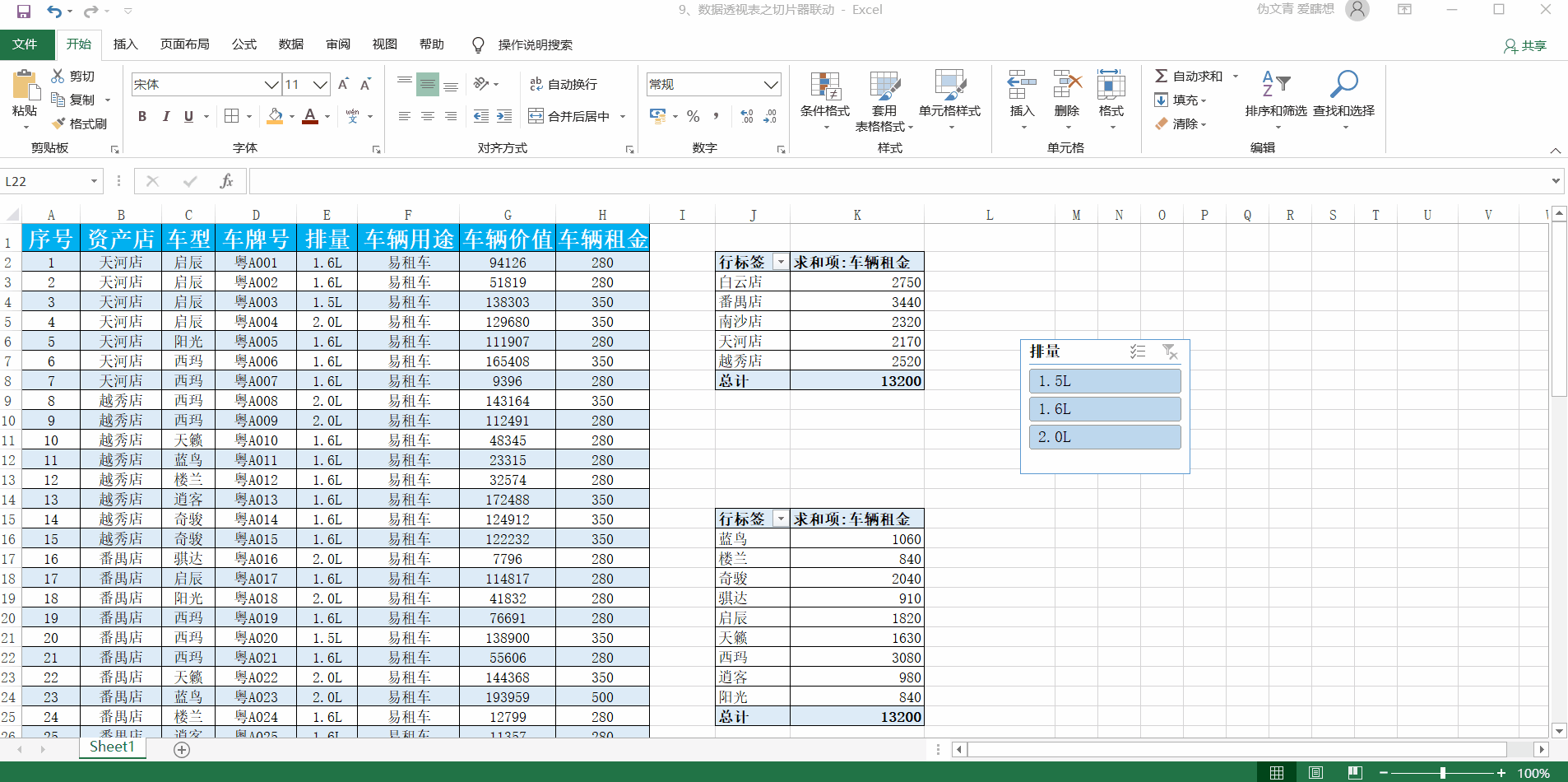Toggle align right
This screenshot has height=782, width=1568.
tap(451, 116)
